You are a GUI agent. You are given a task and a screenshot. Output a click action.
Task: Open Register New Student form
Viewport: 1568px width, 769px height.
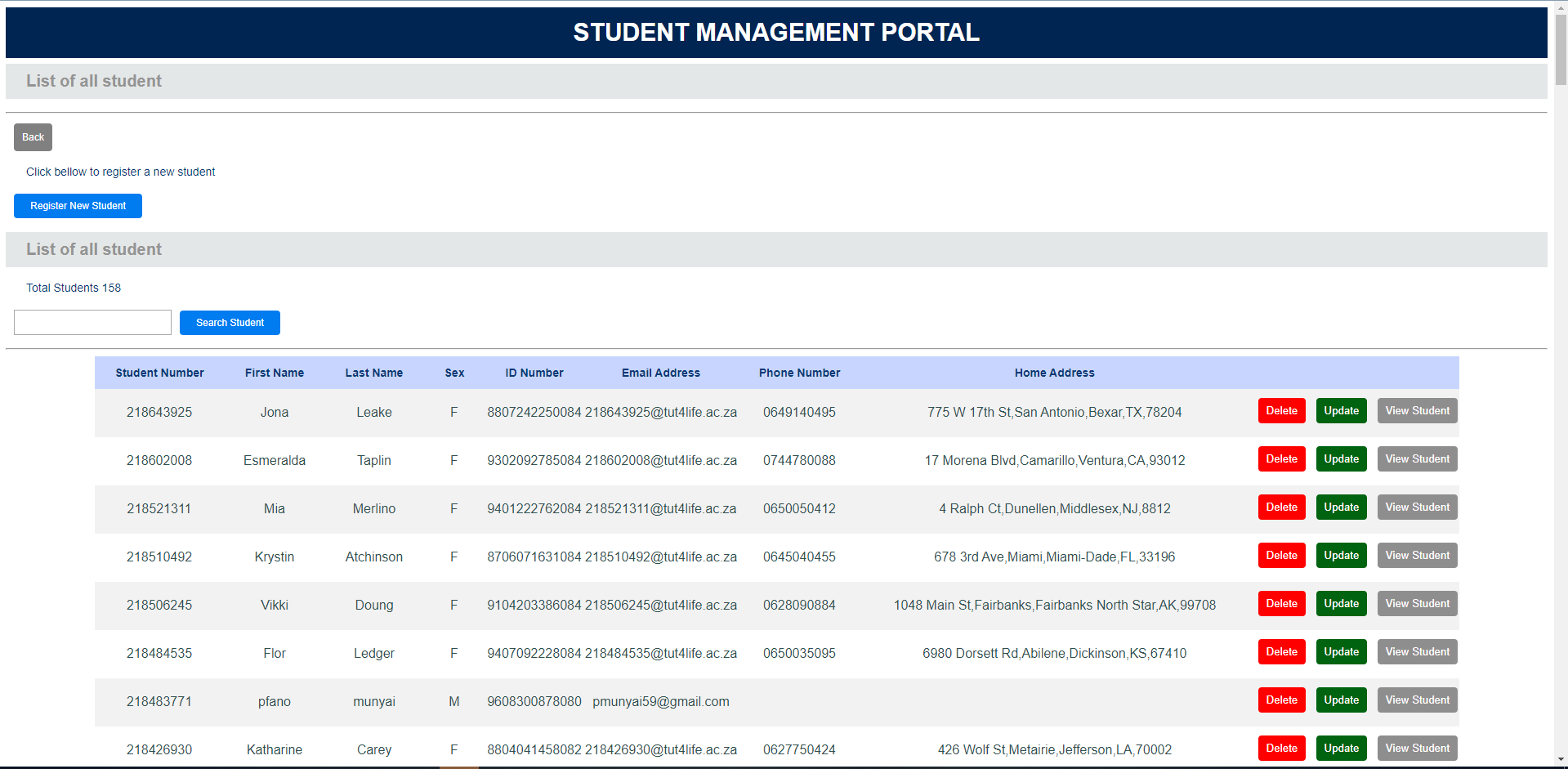pos(78,206)
